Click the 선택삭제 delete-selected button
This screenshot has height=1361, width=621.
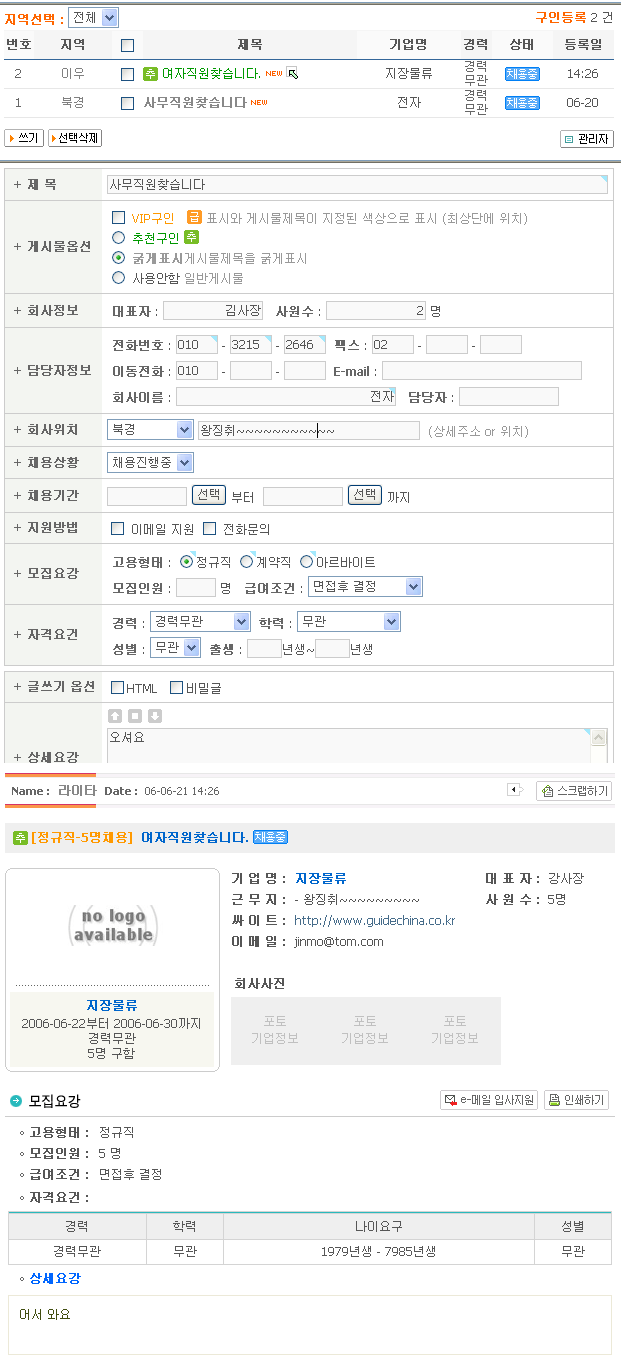tap(75, 139)
